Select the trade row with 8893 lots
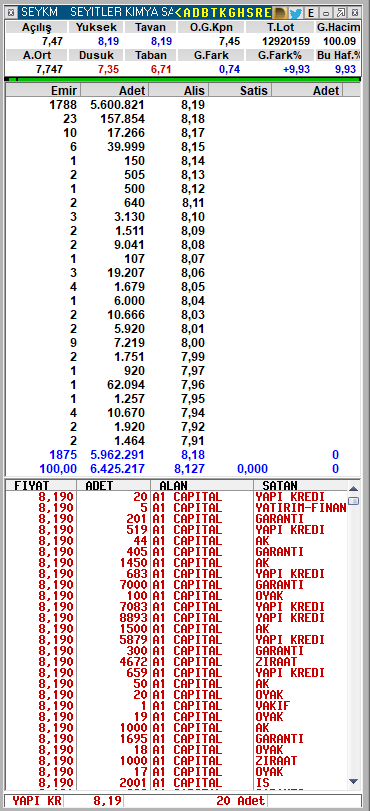Viewport: 370px width, 811px height. pos(176,618)
